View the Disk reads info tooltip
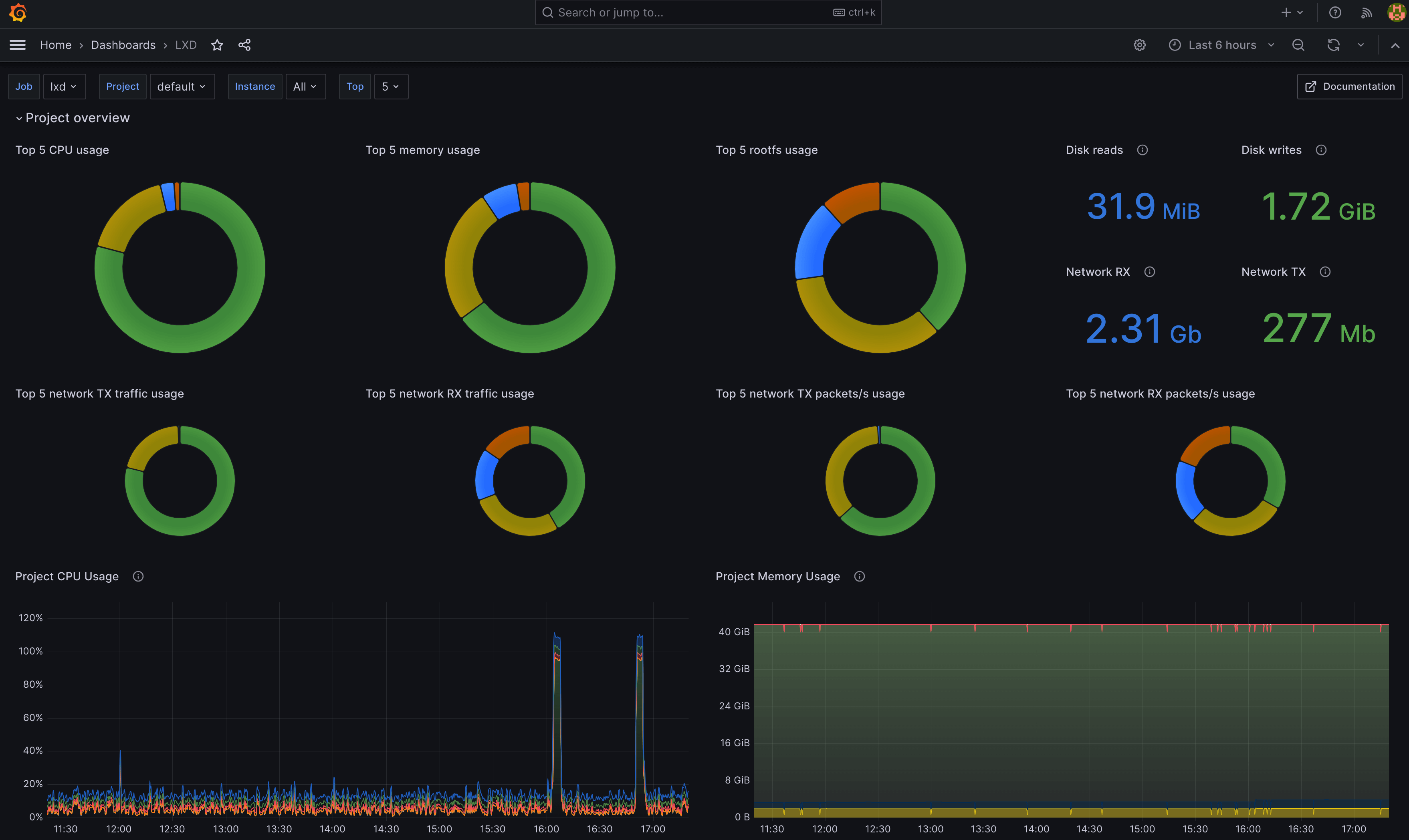Image resolution: width=1409 pixels, height=840 pixels. tap(1143, 150)
